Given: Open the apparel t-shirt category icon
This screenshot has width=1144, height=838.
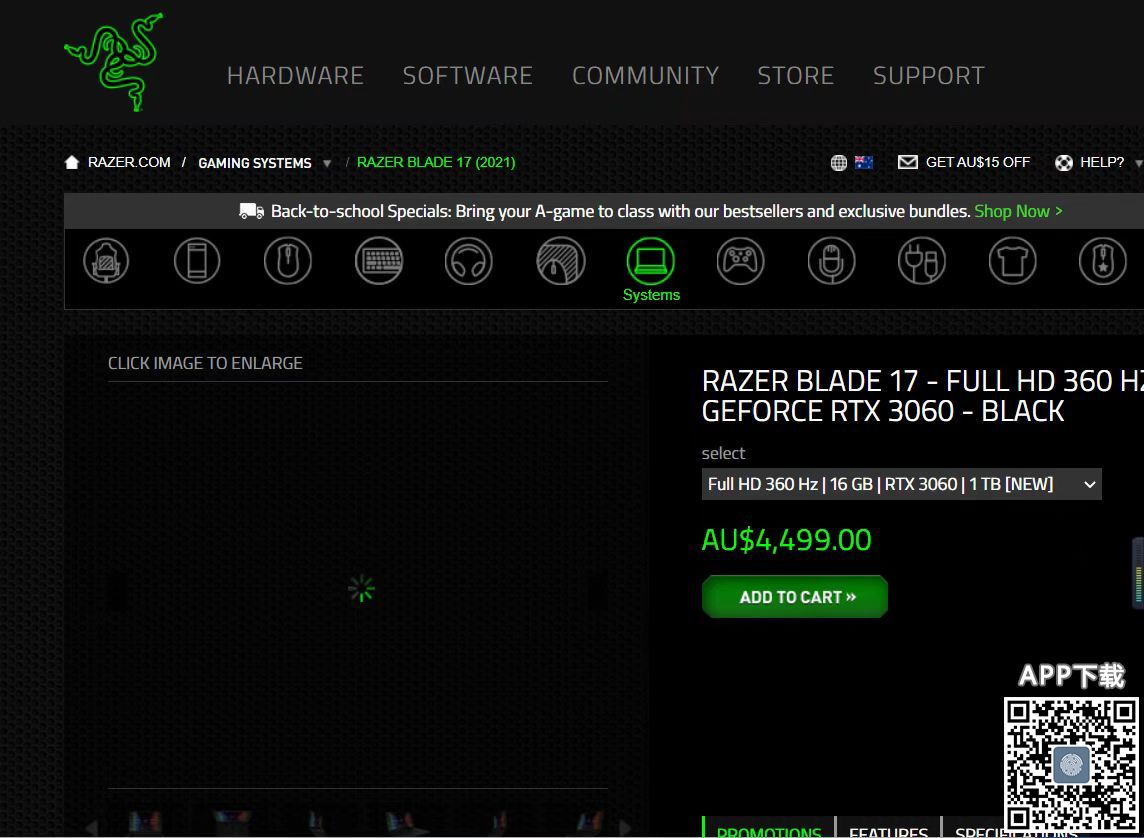Looking at the screenshot, I should (x=1013, y=261).
